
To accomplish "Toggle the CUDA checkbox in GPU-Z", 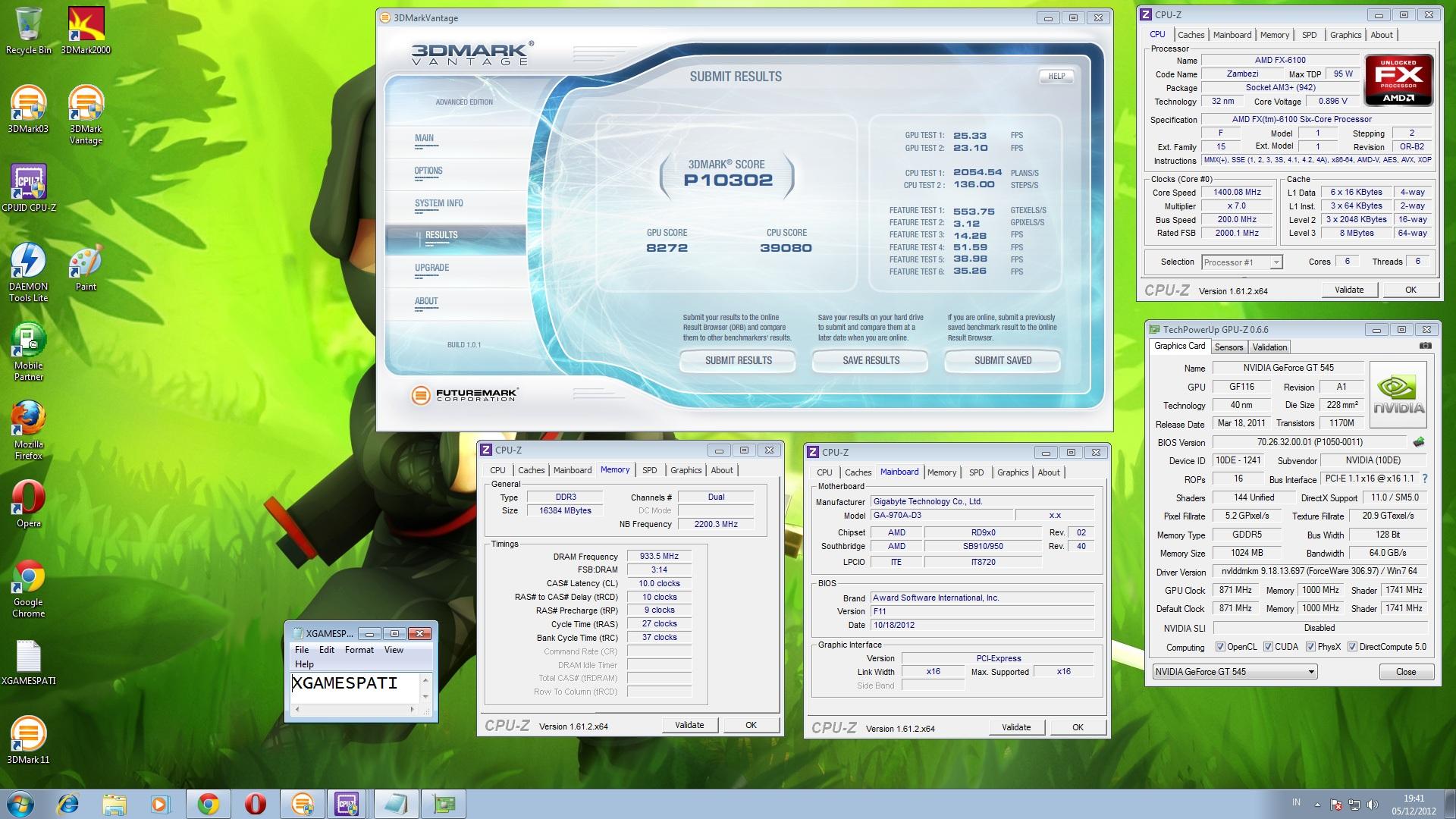I will [x=1268, y=647].
